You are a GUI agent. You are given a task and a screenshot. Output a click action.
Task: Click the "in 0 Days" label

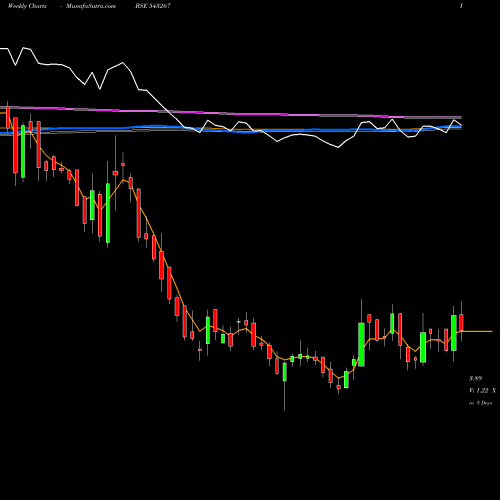[x=480, y=403]
